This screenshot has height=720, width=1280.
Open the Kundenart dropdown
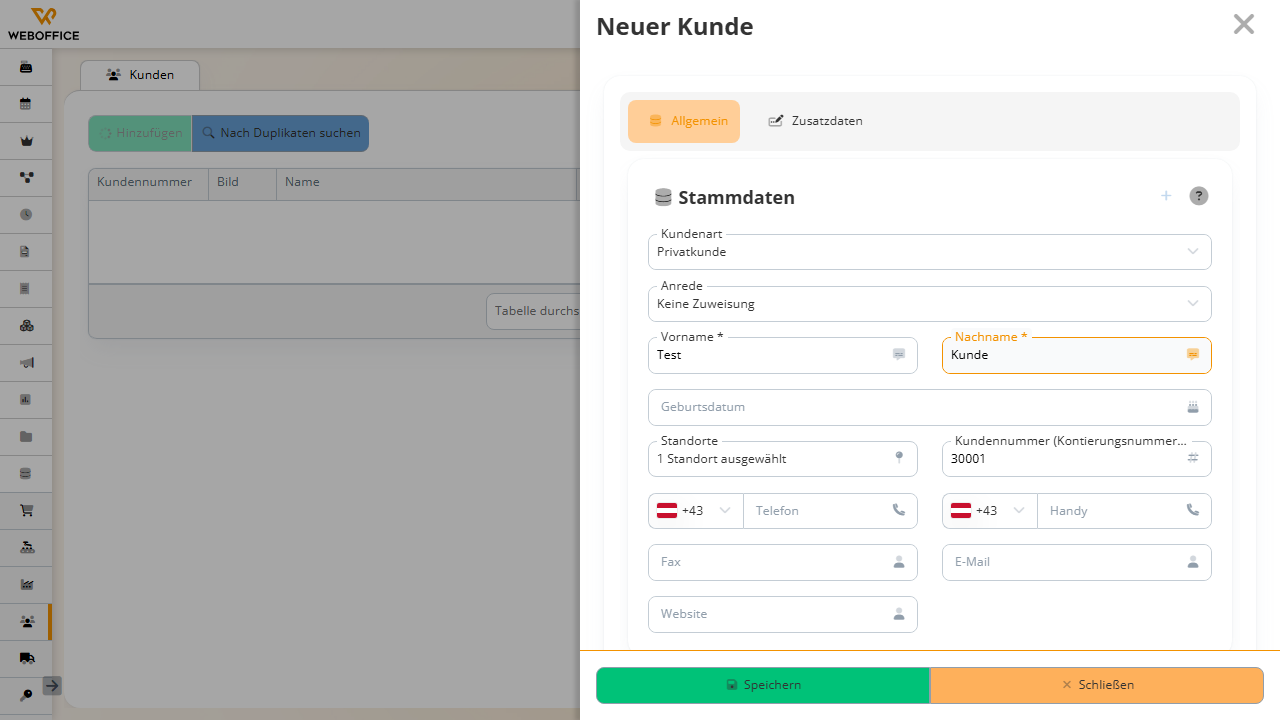click(x=930, y=252)
